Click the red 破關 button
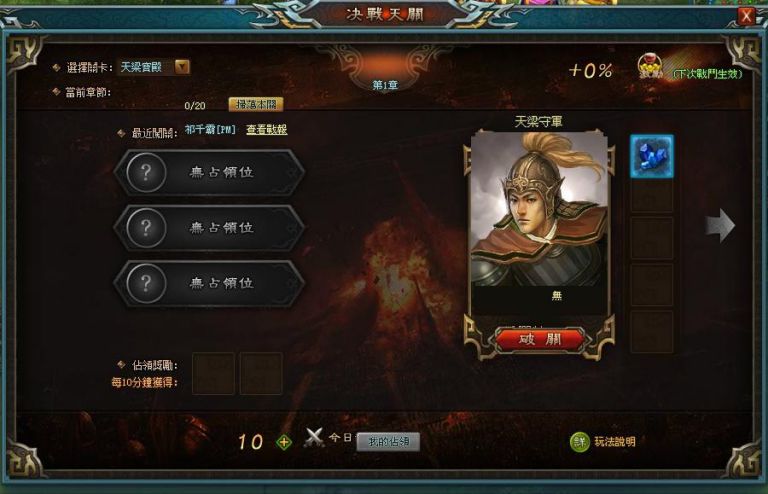 coord(539,339)
